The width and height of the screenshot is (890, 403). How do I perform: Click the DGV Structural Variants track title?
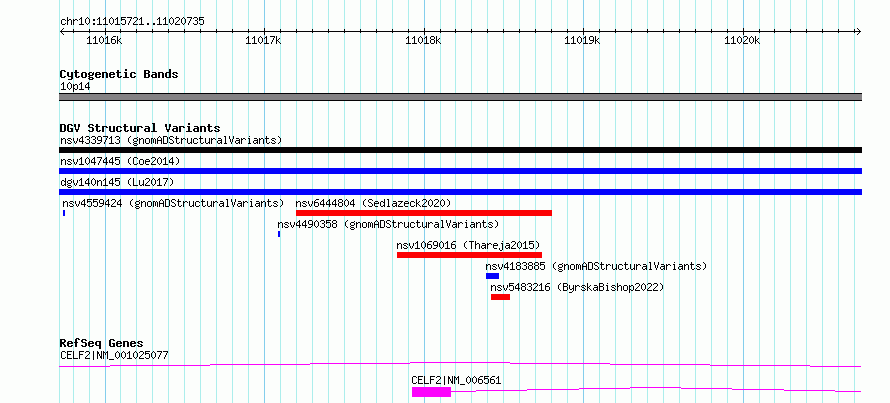point(140,128)
